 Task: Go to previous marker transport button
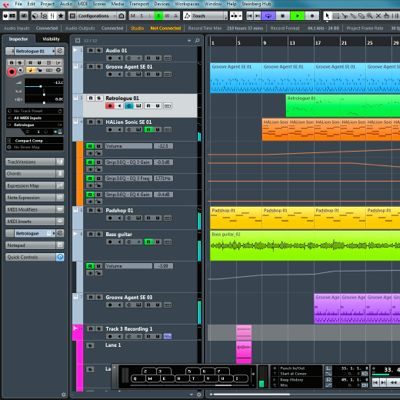click(x=249, y=16)
